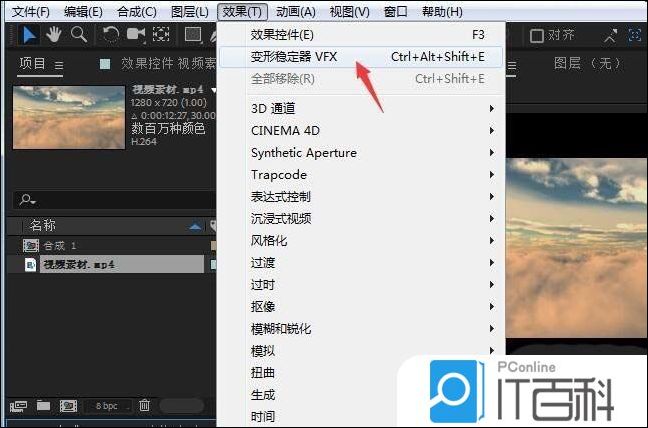Open the 项目 panel menu icon

click(59, 65)
